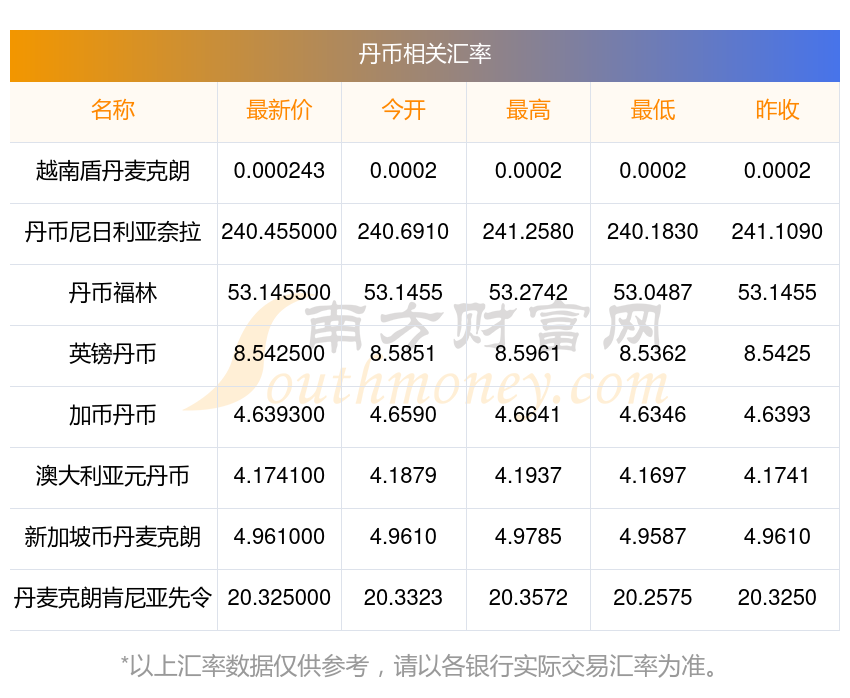Screen dimensions: 850x698
Task: Select the 丹币福林 row name
Action: pyautogui.click(x=113, y=293)
